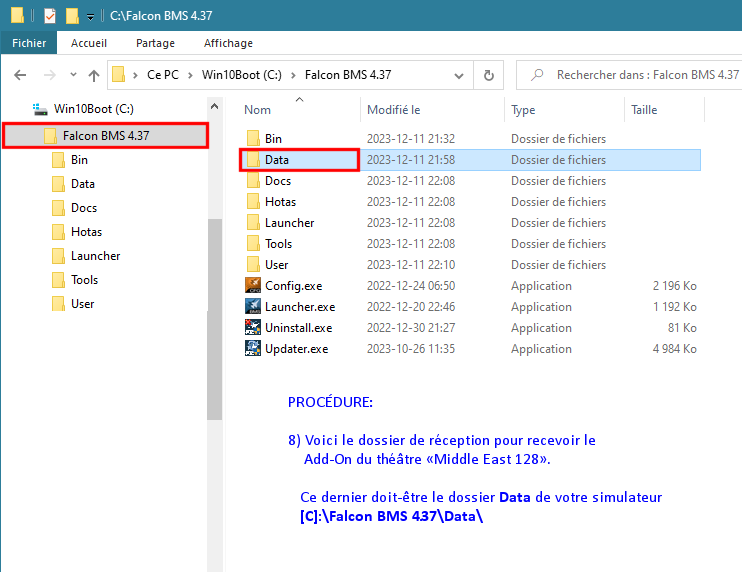Refresh the current folder view
Screen dimensions: 742x572
[x=488, y=75]
